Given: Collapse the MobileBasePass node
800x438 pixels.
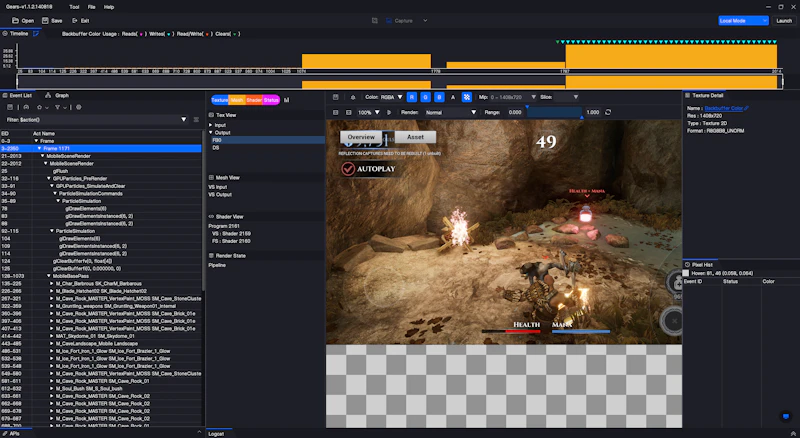Looking at the screenshot, I should [49, 276].
